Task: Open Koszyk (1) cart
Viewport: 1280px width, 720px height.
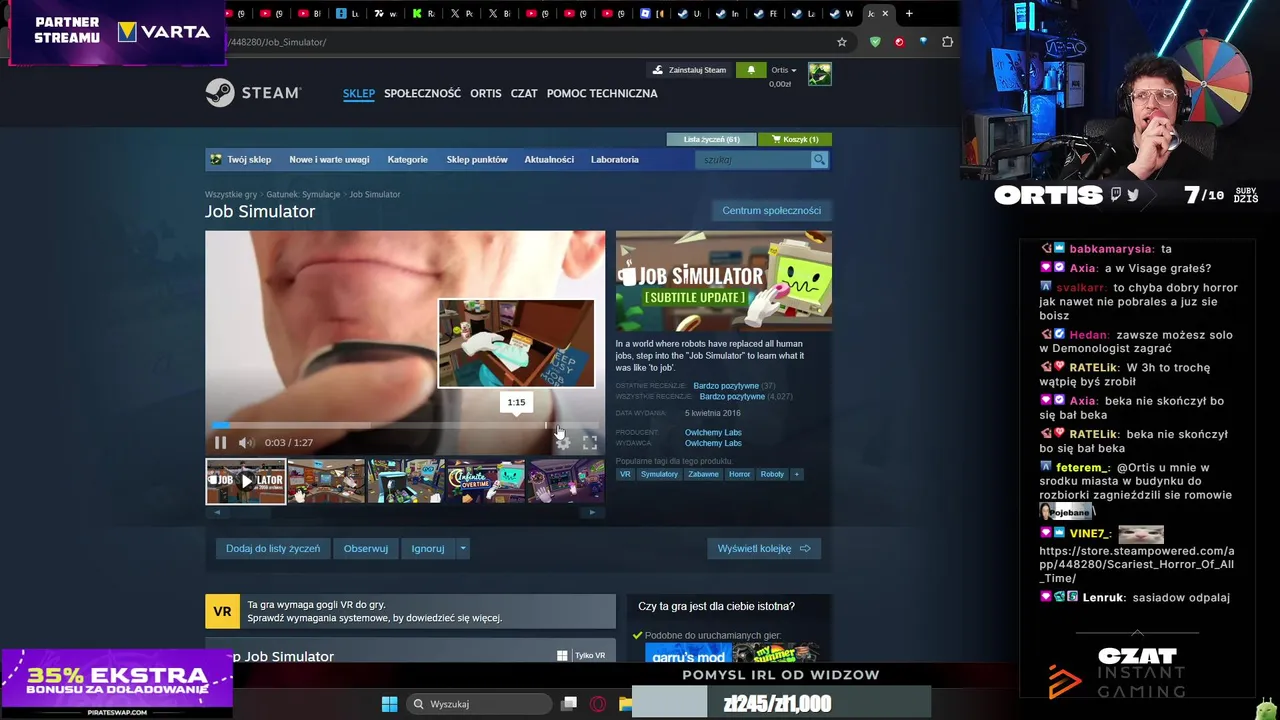Action: pos(795,139)
